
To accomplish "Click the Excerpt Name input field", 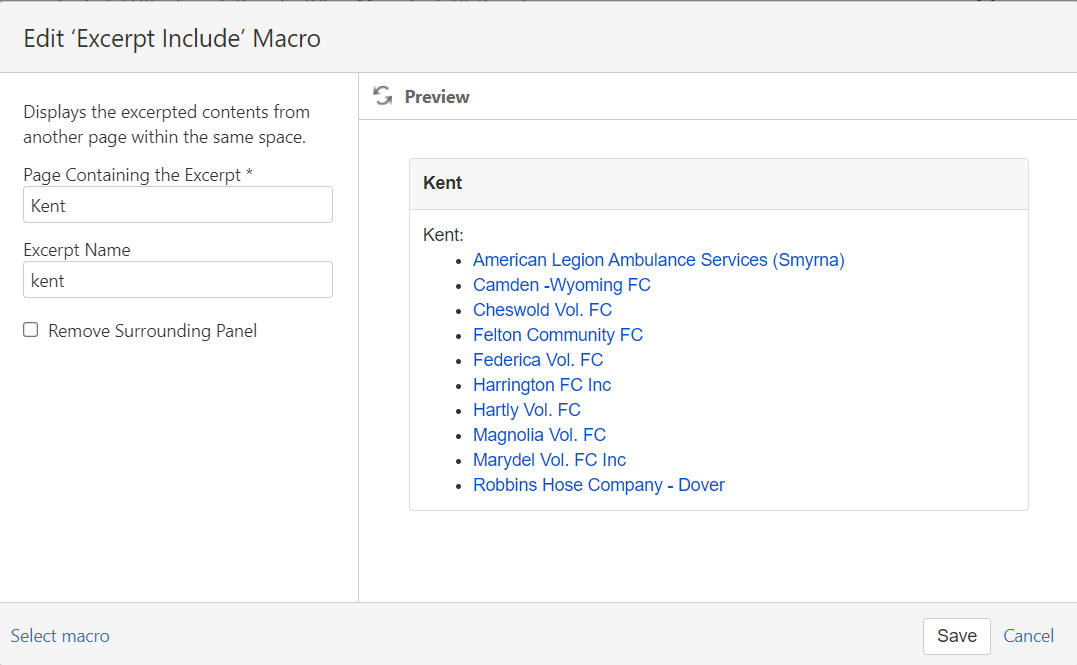I will click(178, 280).
